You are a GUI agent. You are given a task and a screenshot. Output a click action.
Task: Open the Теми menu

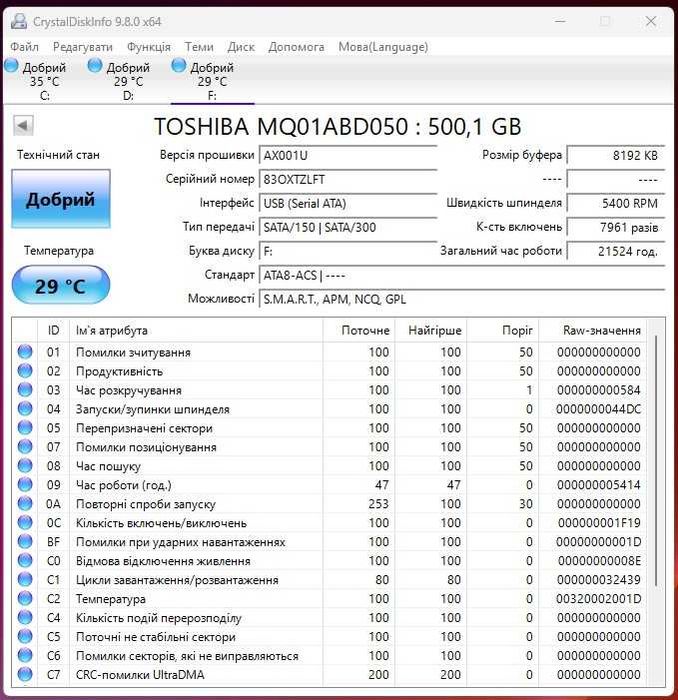pyautogui.click(x=199, y=47)
